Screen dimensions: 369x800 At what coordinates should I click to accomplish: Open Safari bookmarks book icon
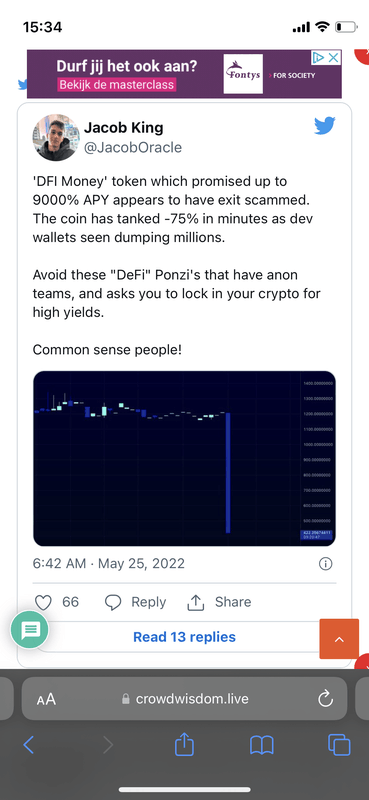(262, 745)
